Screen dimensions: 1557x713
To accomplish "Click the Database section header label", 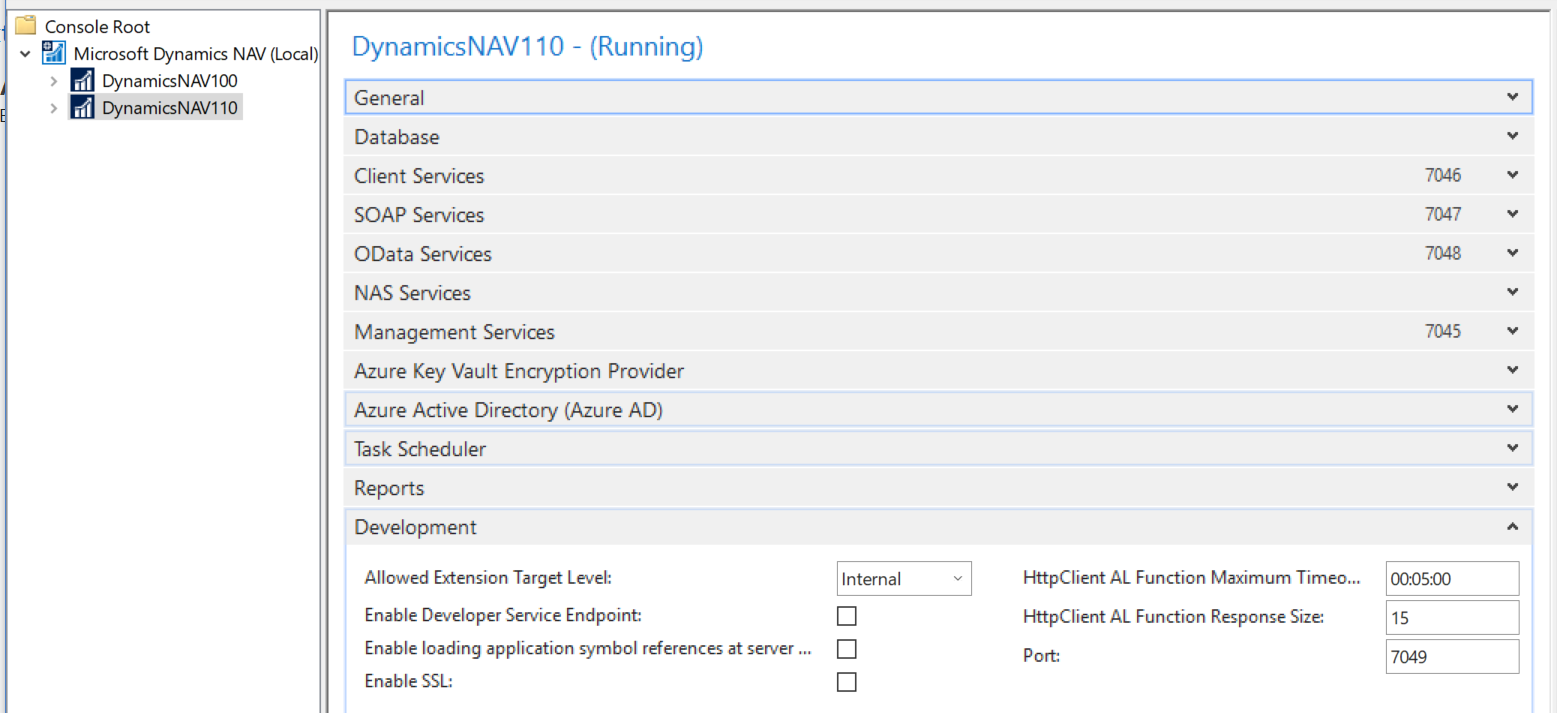I will pyautogui.click(x=397, y=137).
